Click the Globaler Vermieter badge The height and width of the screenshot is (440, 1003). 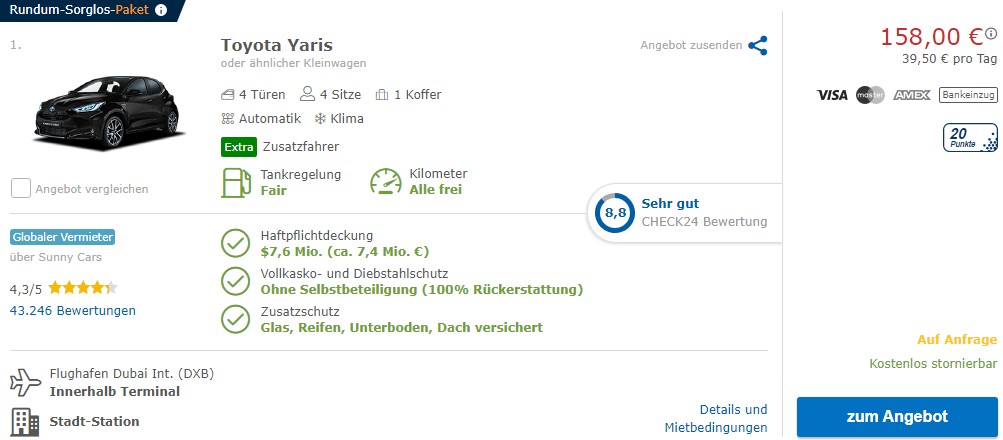click(63, 237)
